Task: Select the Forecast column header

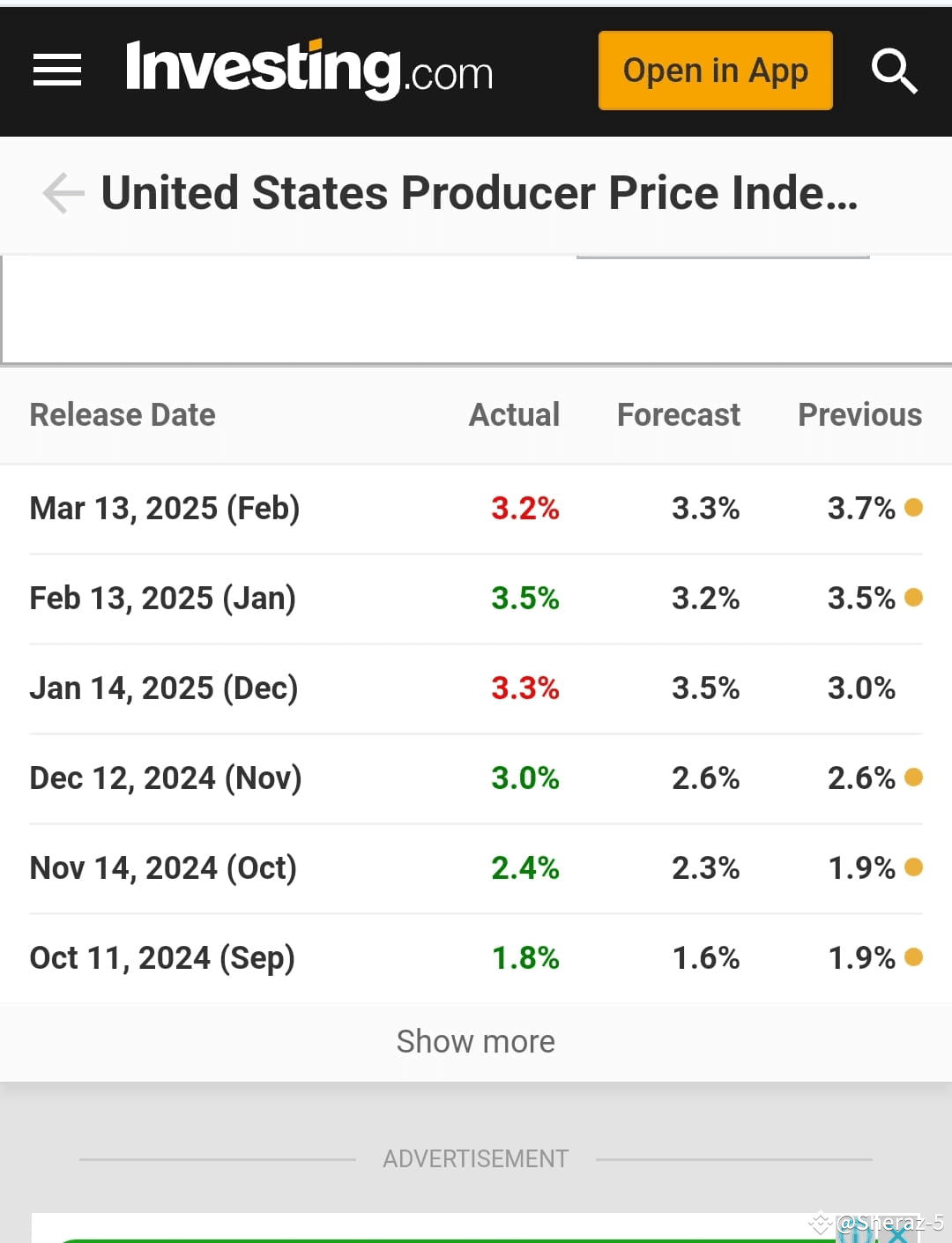Action: click(679, 414)
